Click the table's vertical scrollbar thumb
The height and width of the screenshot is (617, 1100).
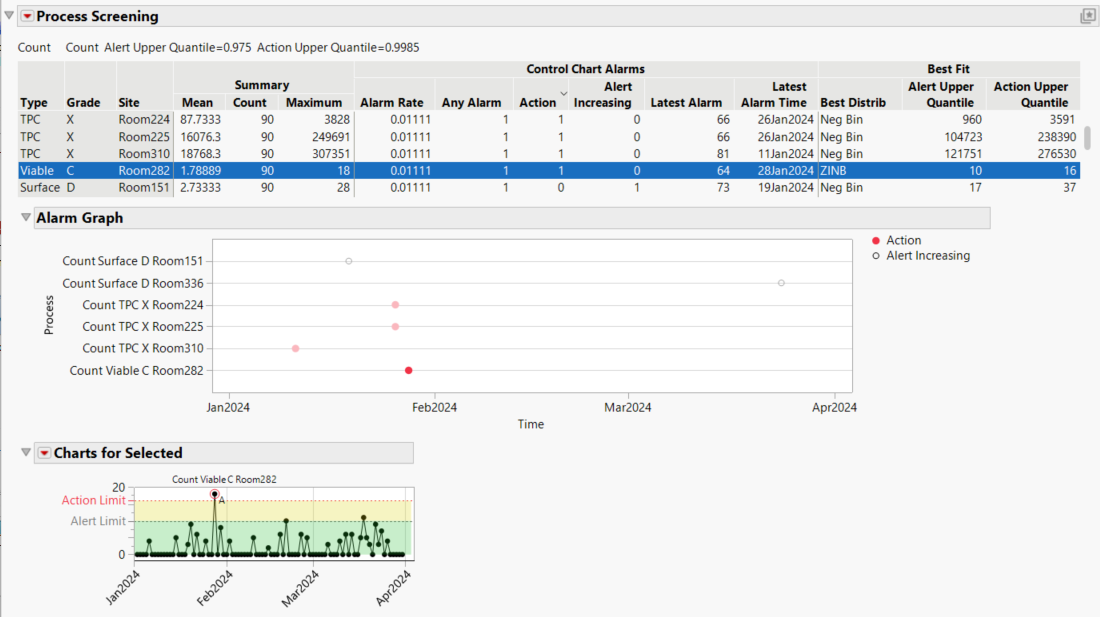pyautogui.click(x=1087, y=137)
